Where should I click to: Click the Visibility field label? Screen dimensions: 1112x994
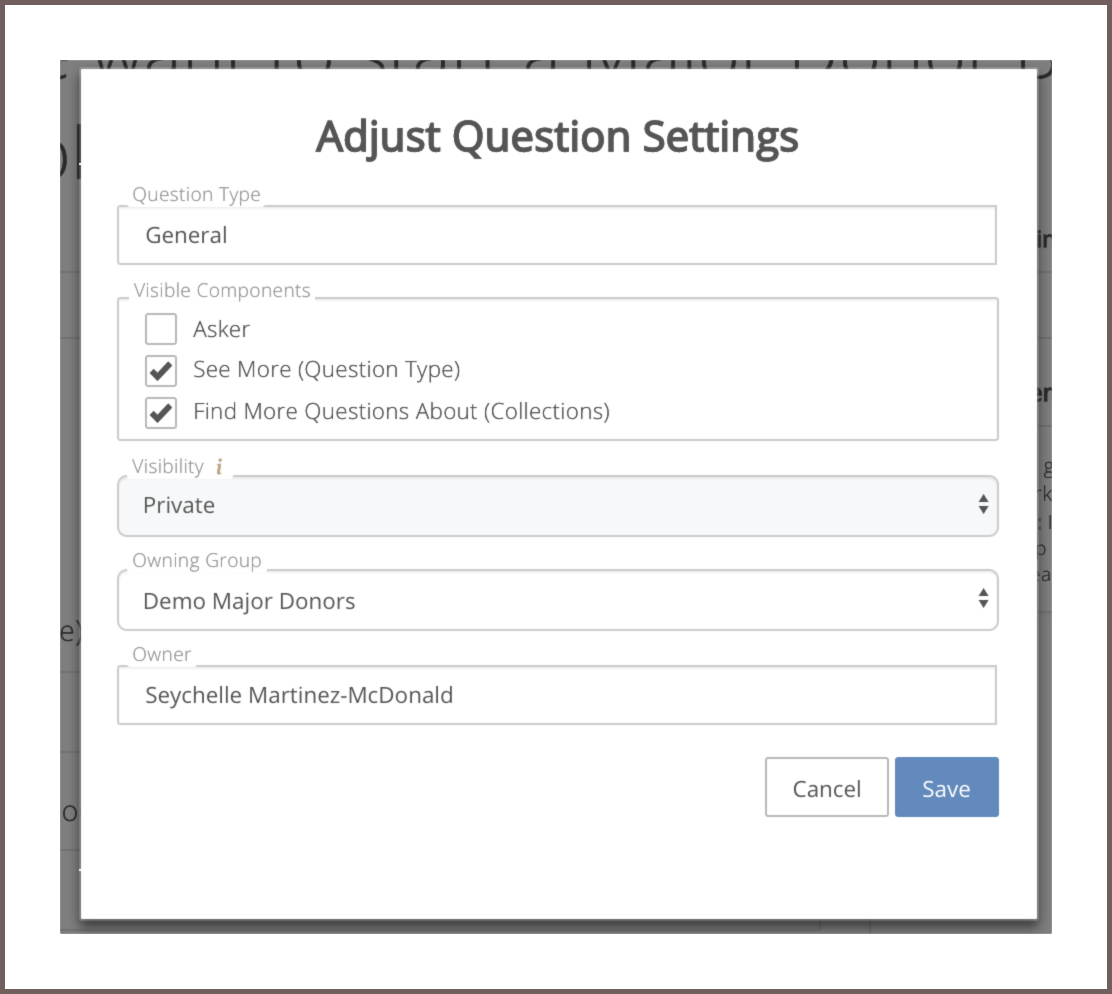click(168, 466)
